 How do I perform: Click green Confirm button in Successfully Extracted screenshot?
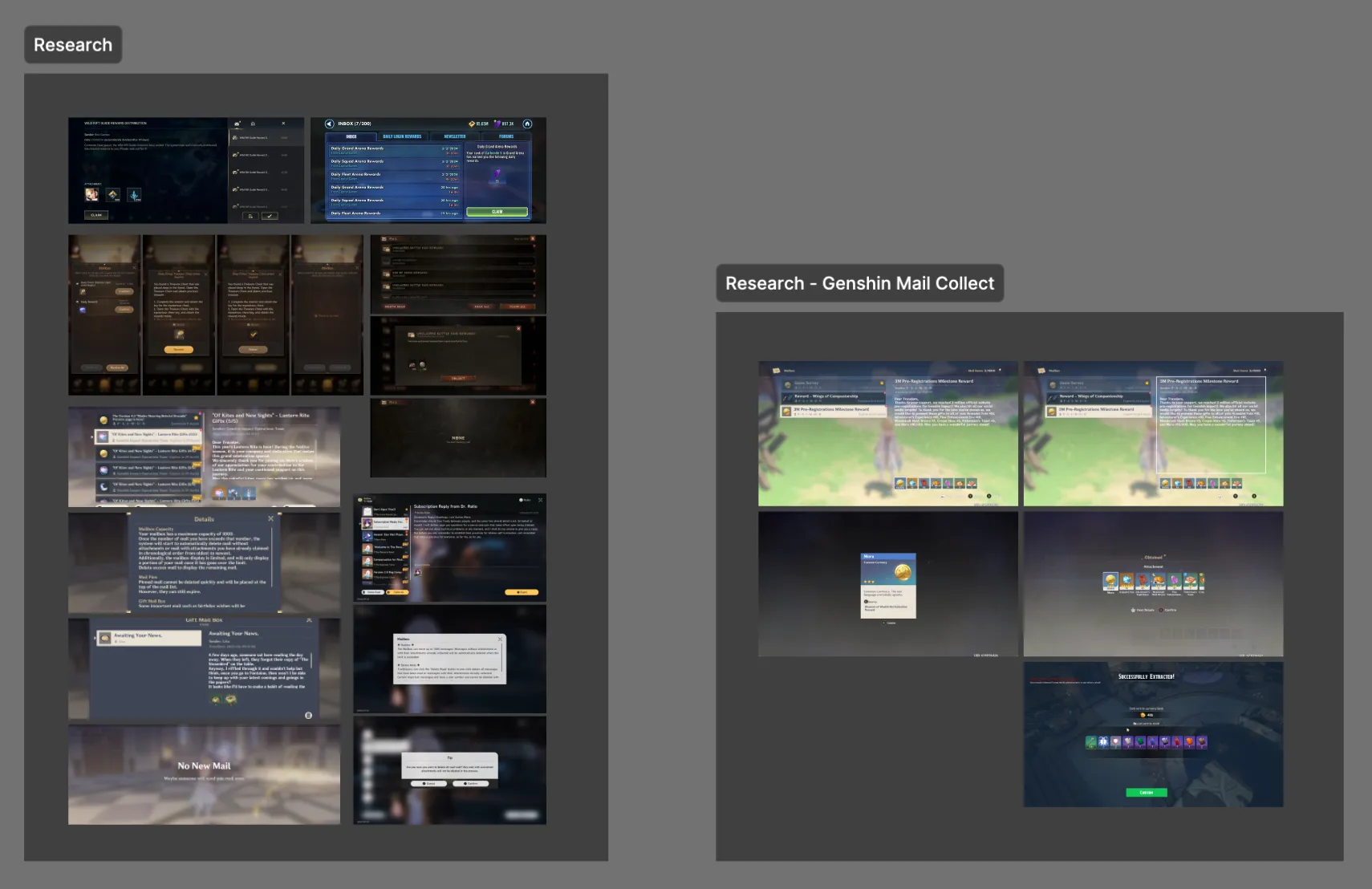(x=1147, y=793)
